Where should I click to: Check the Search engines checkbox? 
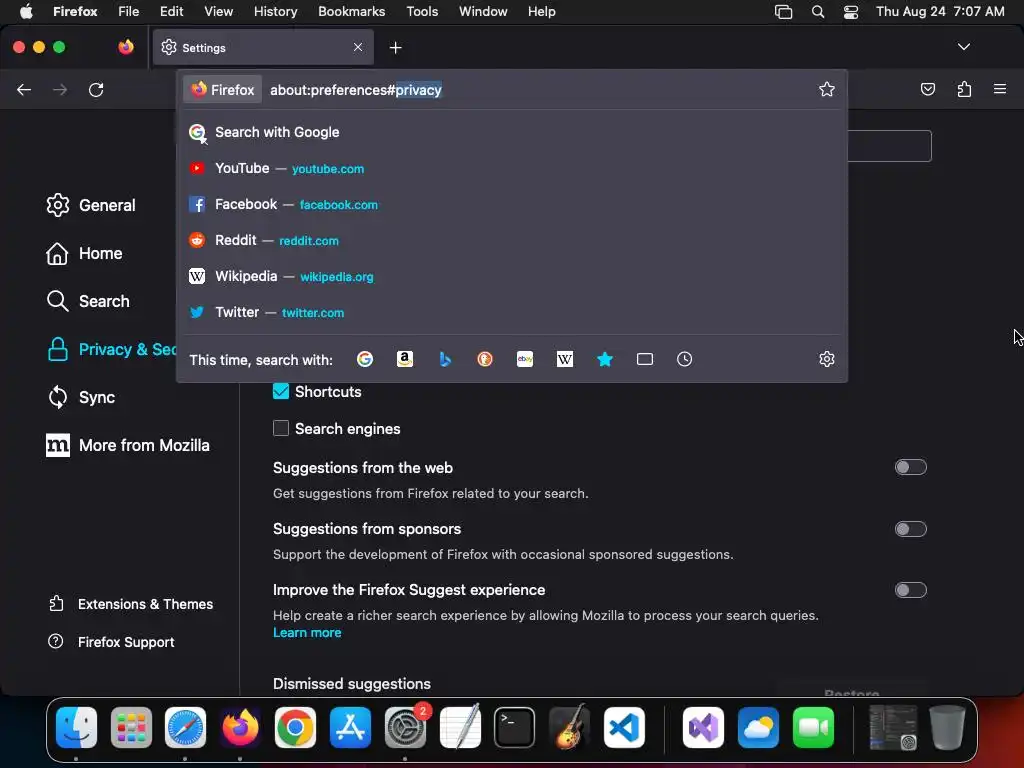(x=281, y=428)
